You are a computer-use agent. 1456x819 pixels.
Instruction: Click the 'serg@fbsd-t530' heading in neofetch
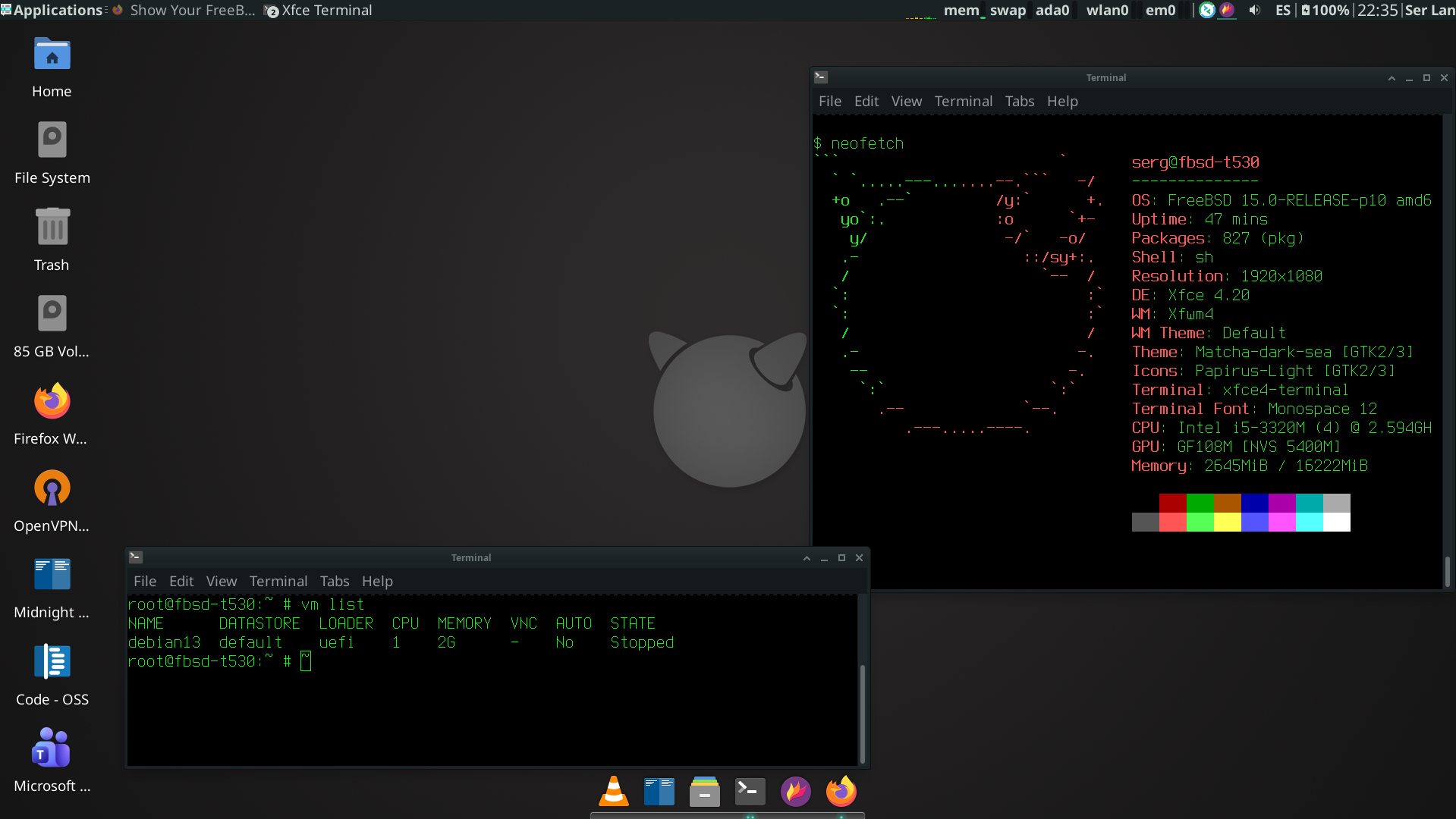[x=1195, y=162]
